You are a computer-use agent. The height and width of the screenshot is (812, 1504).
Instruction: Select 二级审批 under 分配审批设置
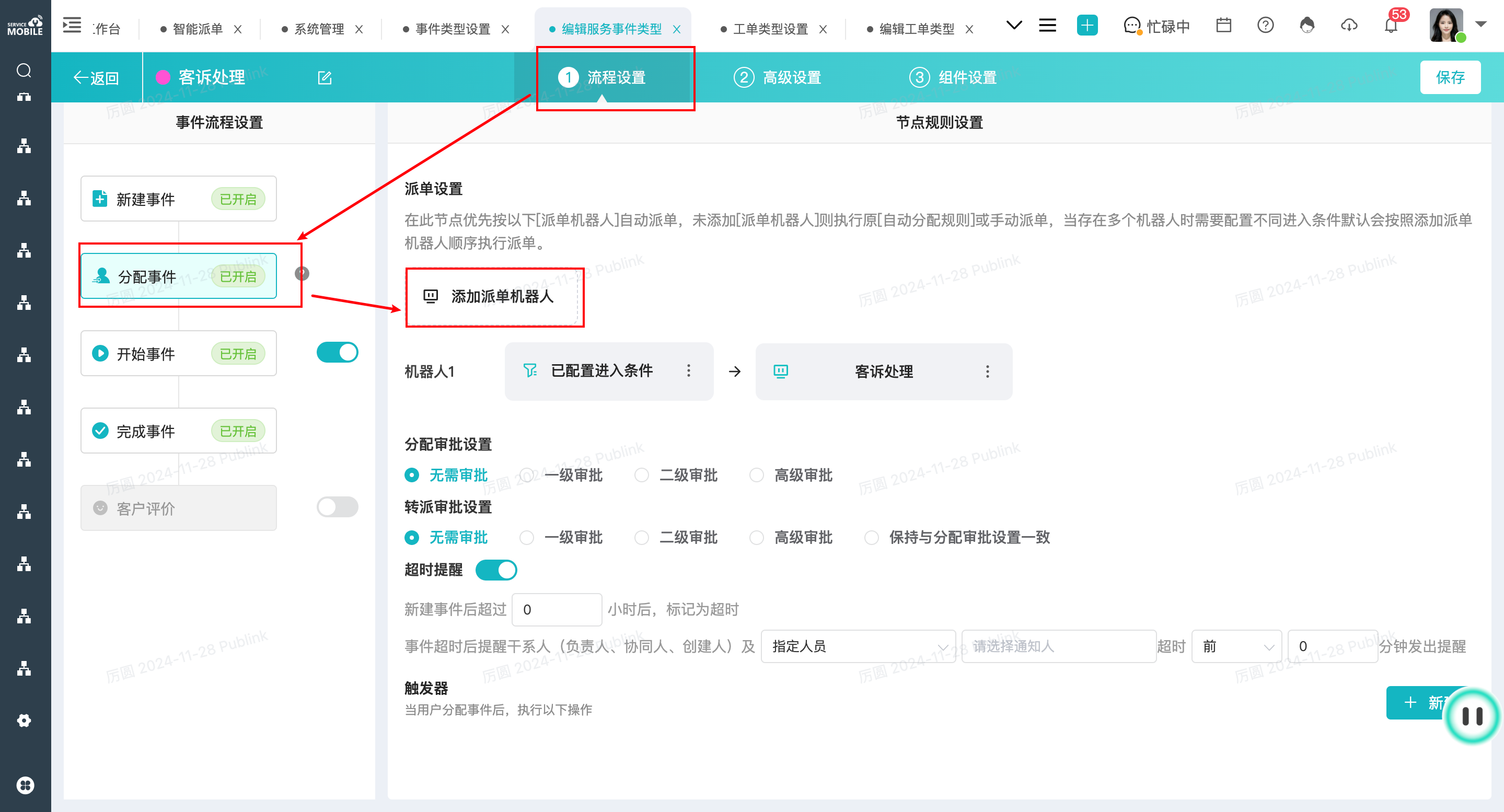676,475
